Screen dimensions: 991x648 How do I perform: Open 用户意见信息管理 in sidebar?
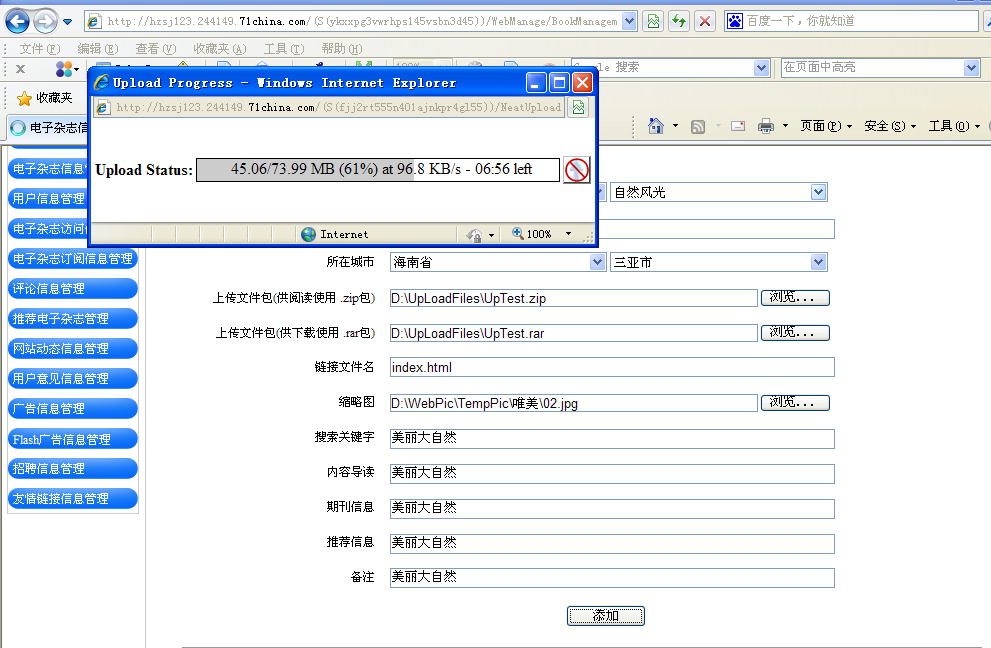point(73,379)
